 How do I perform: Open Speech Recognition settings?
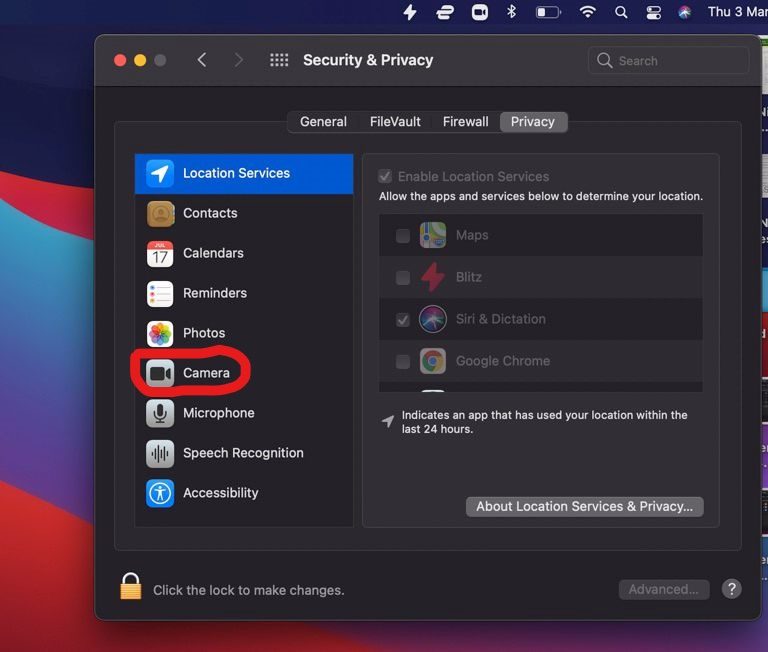[242, 453]
